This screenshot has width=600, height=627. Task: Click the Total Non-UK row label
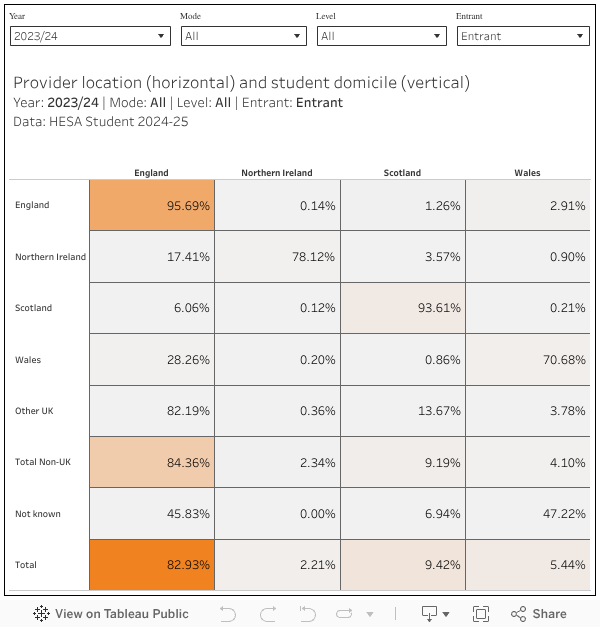click(40, 462)
